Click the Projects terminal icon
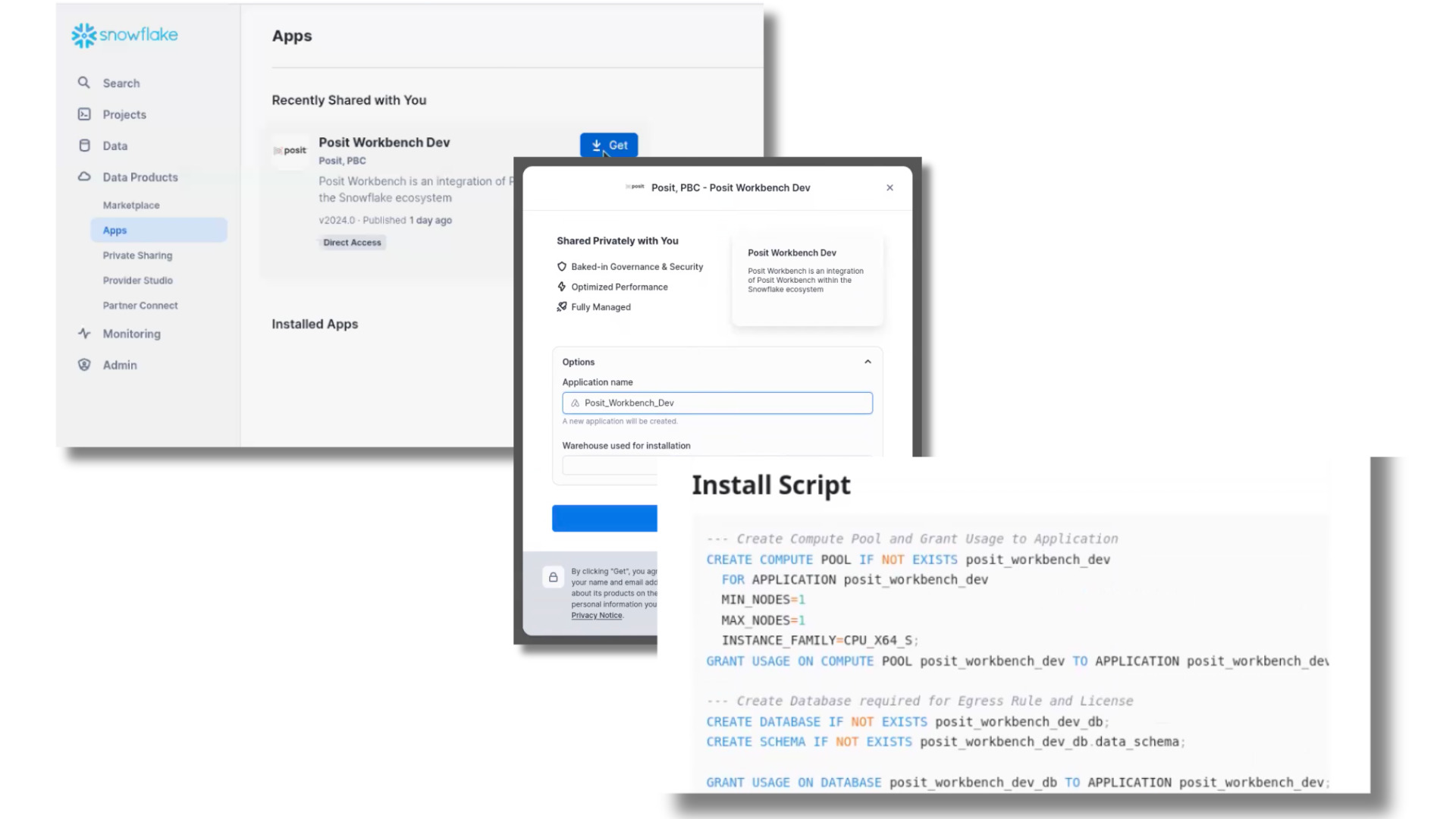1456x819 pixels. tap(84, 114)
